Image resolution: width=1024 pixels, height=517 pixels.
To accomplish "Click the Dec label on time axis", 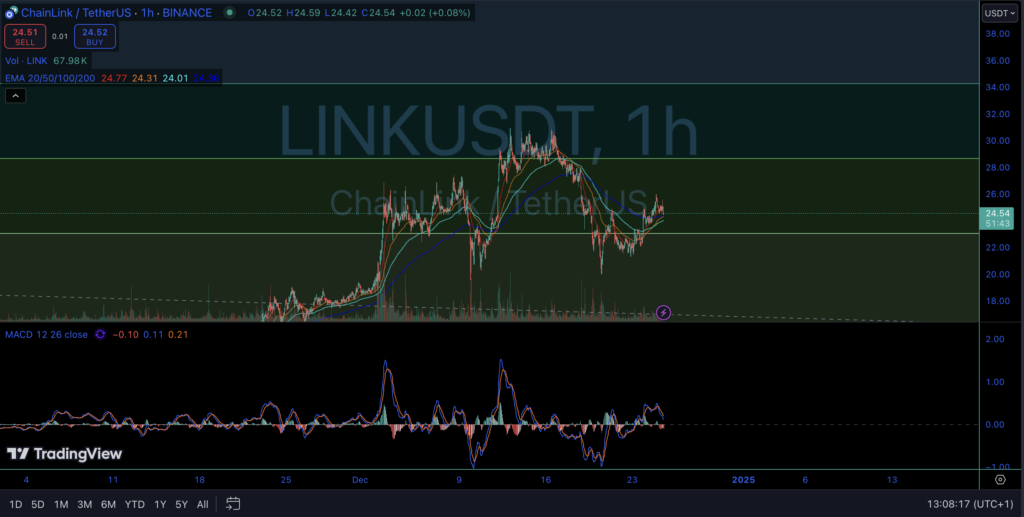I will click(360, 480).
